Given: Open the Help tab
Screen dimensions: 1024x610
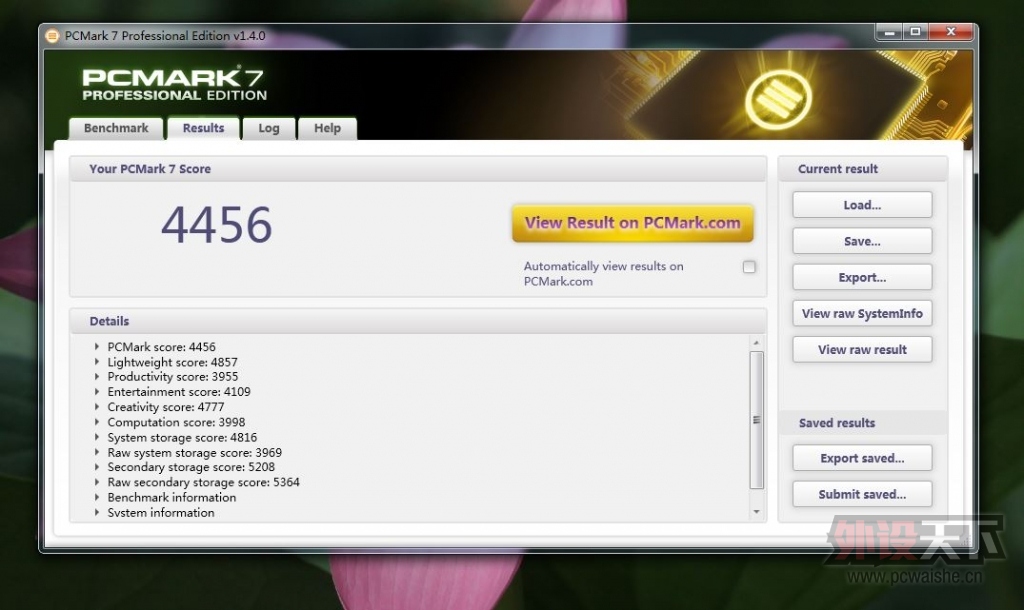Looking at the screenshot, I should tap(327, 128).
